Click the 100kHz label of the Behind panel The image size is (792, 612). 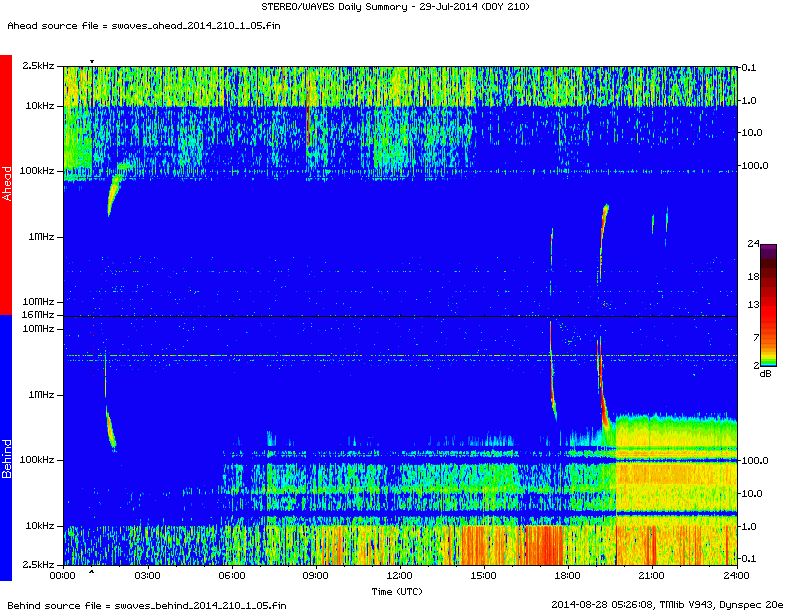(37, 460)
